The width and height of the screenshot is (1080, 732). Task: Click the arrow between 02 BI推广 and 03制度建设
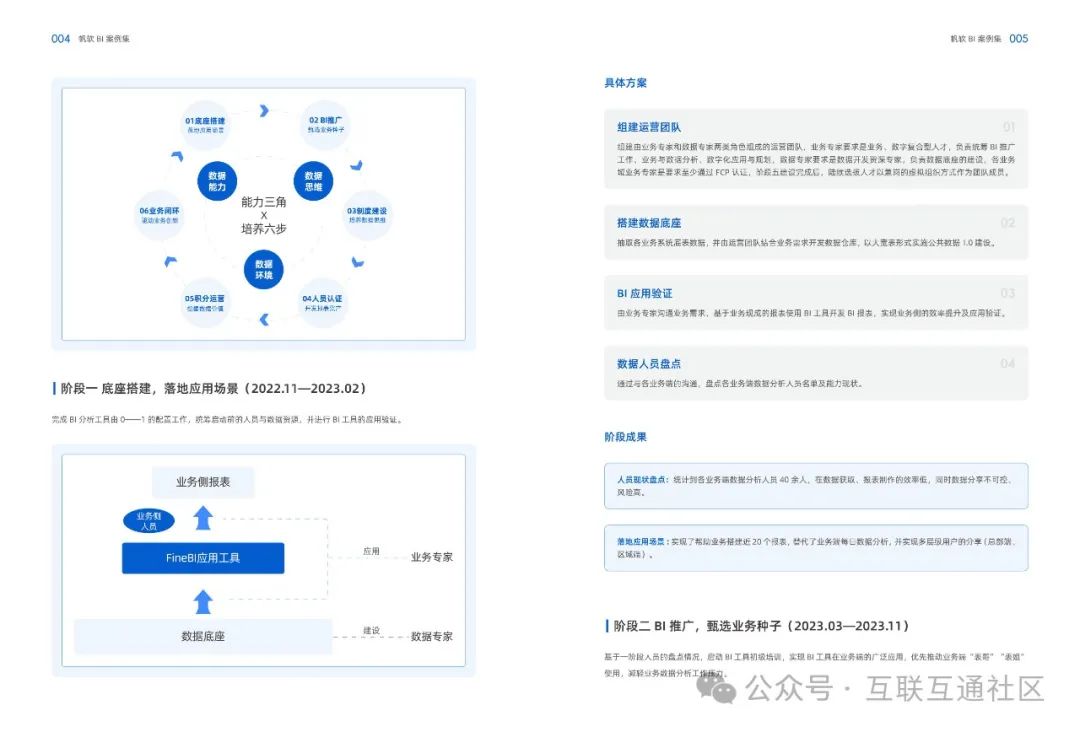tap(356, 165)
